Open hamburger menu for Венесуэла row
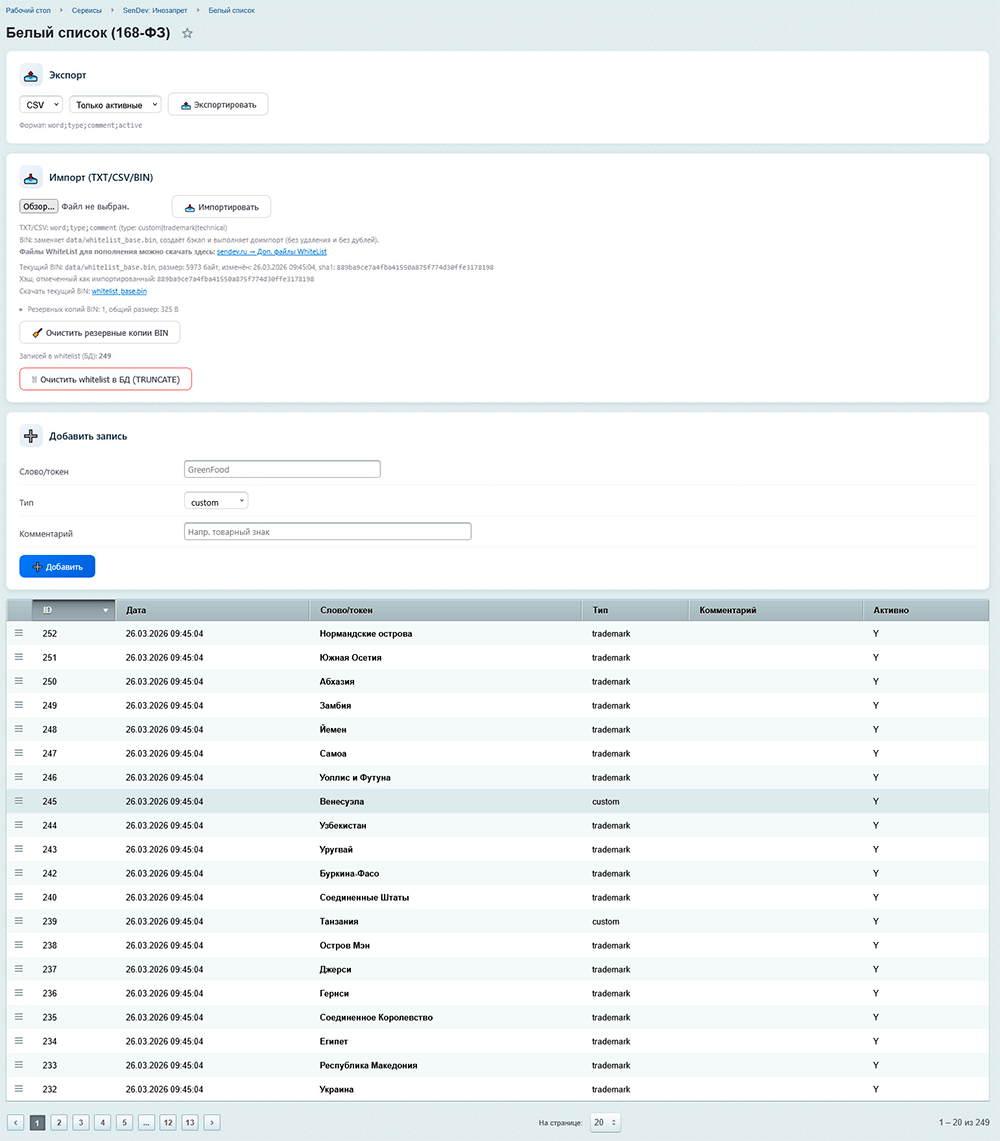The image size is (1000, 1141). pos(18,801)
